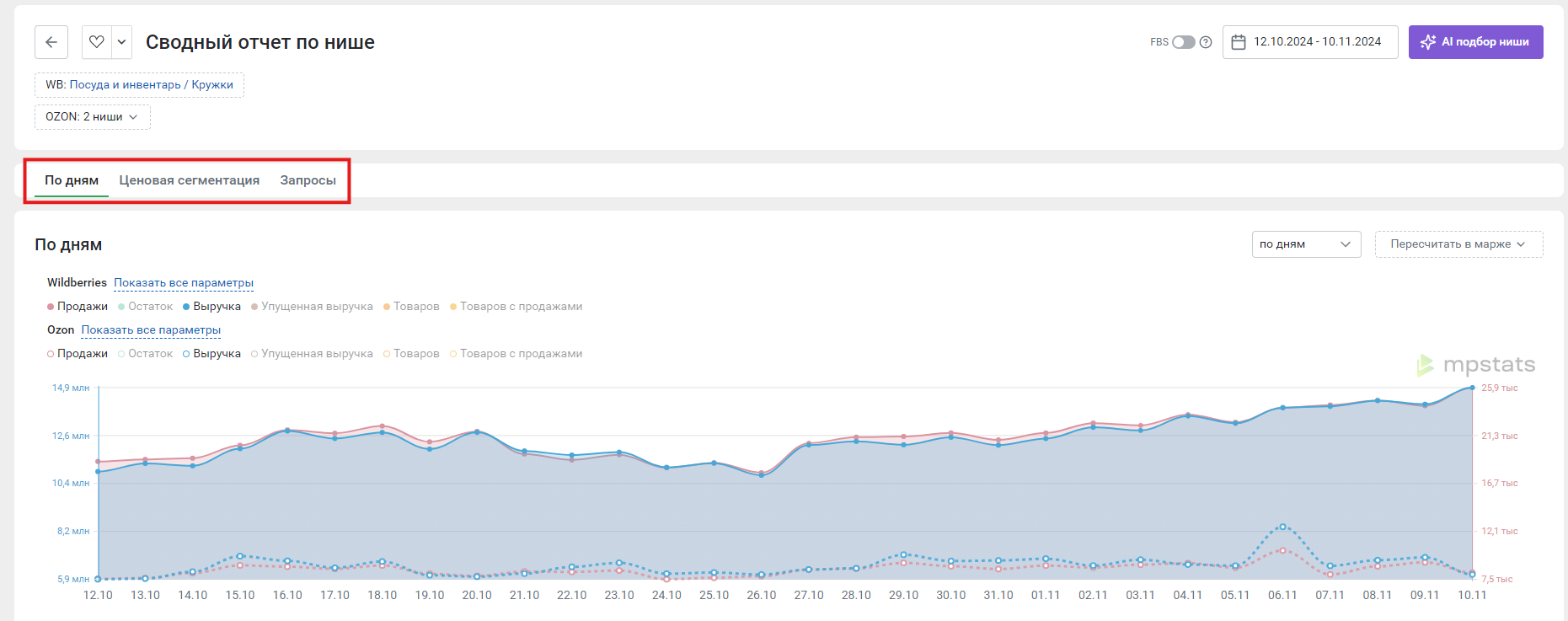Click the 26.10 date label on axis
Viewport: 1568px width, 621px height.
(x=762, y=595)
